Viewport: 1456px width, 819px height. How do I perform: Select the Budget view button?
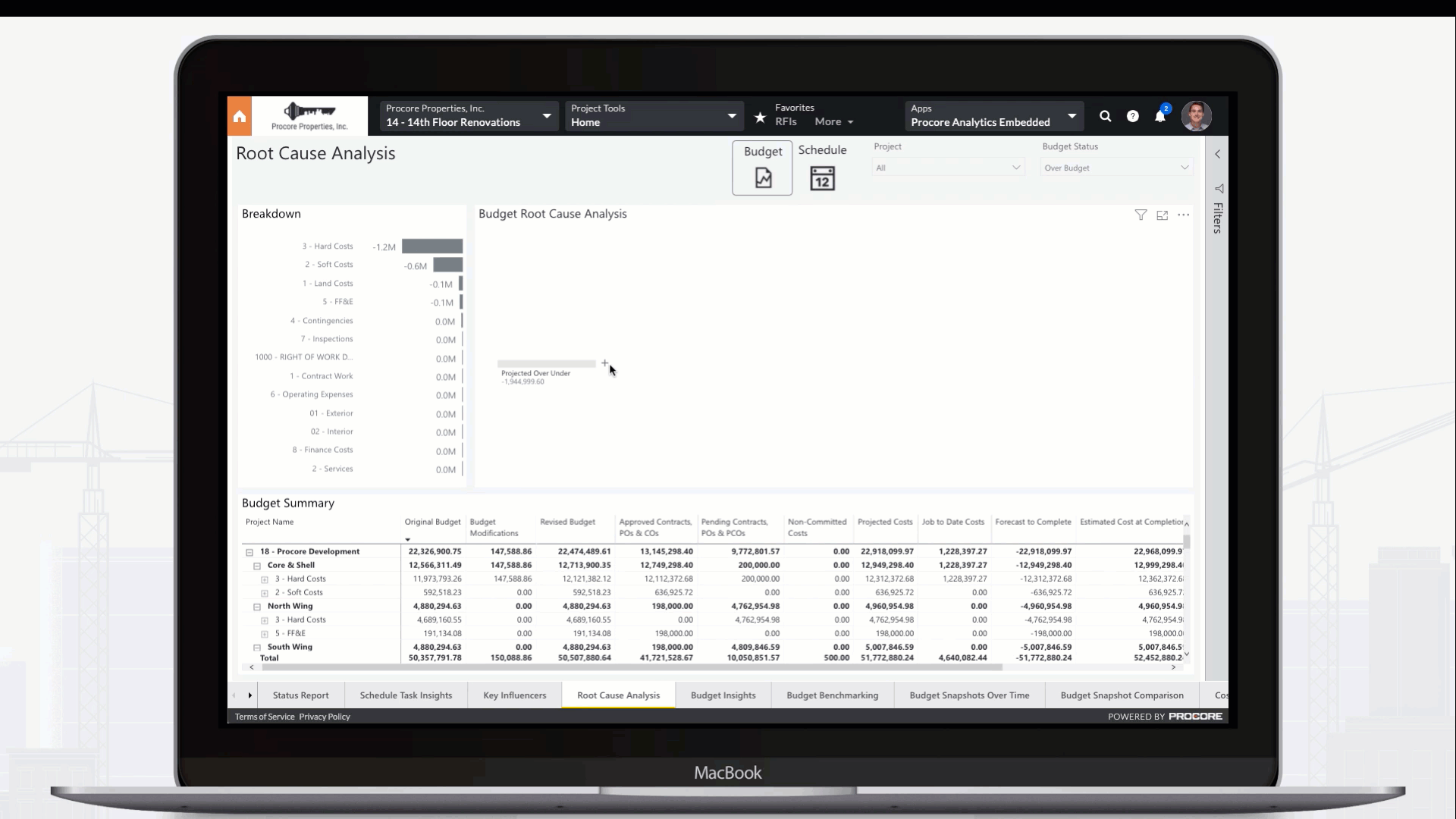[x=762, y=168]
